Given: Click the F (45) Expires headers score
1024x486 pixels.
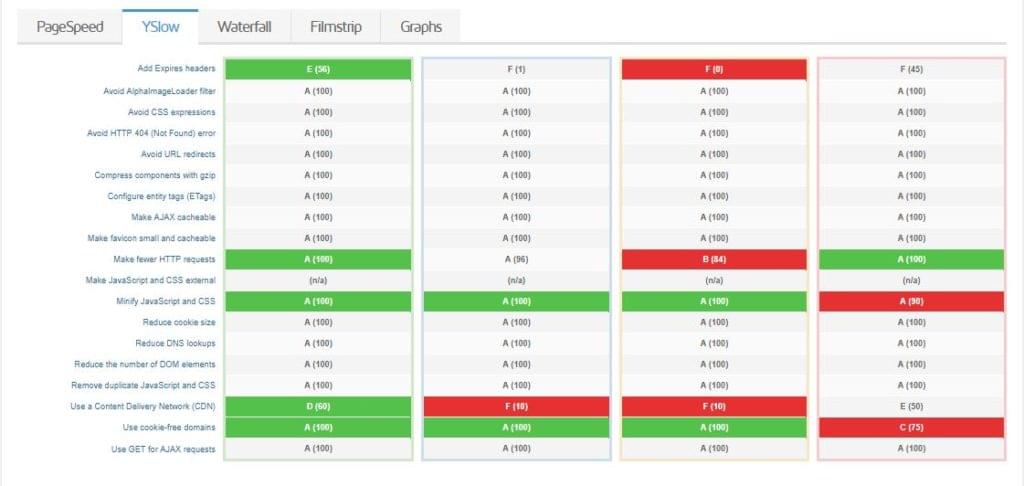Looking at the screenshot, I should pyautogui.click(x=911, y=69).
